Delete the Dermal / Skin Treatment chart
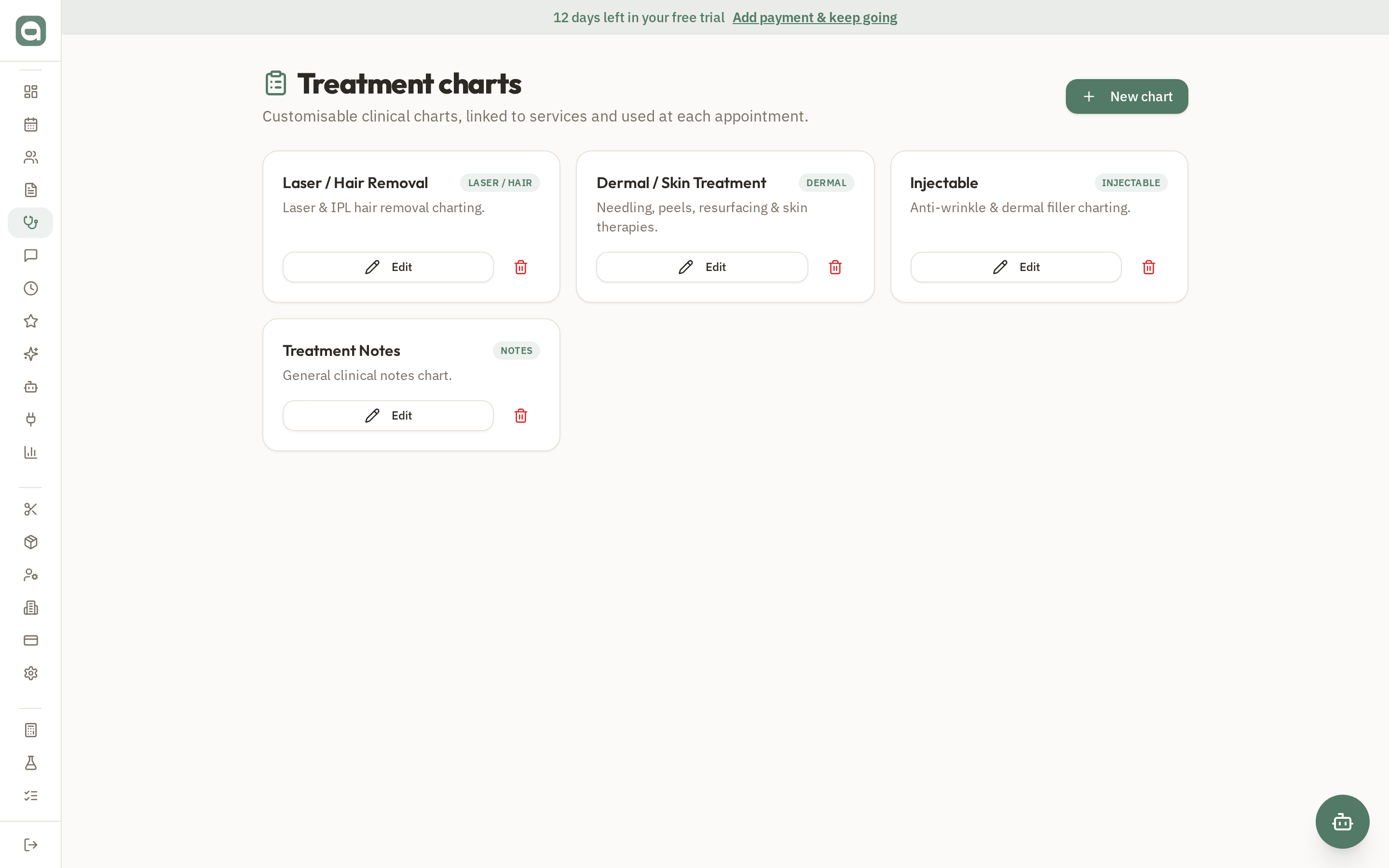Viewport: 1389px width, 868px height. click(835, 267)
